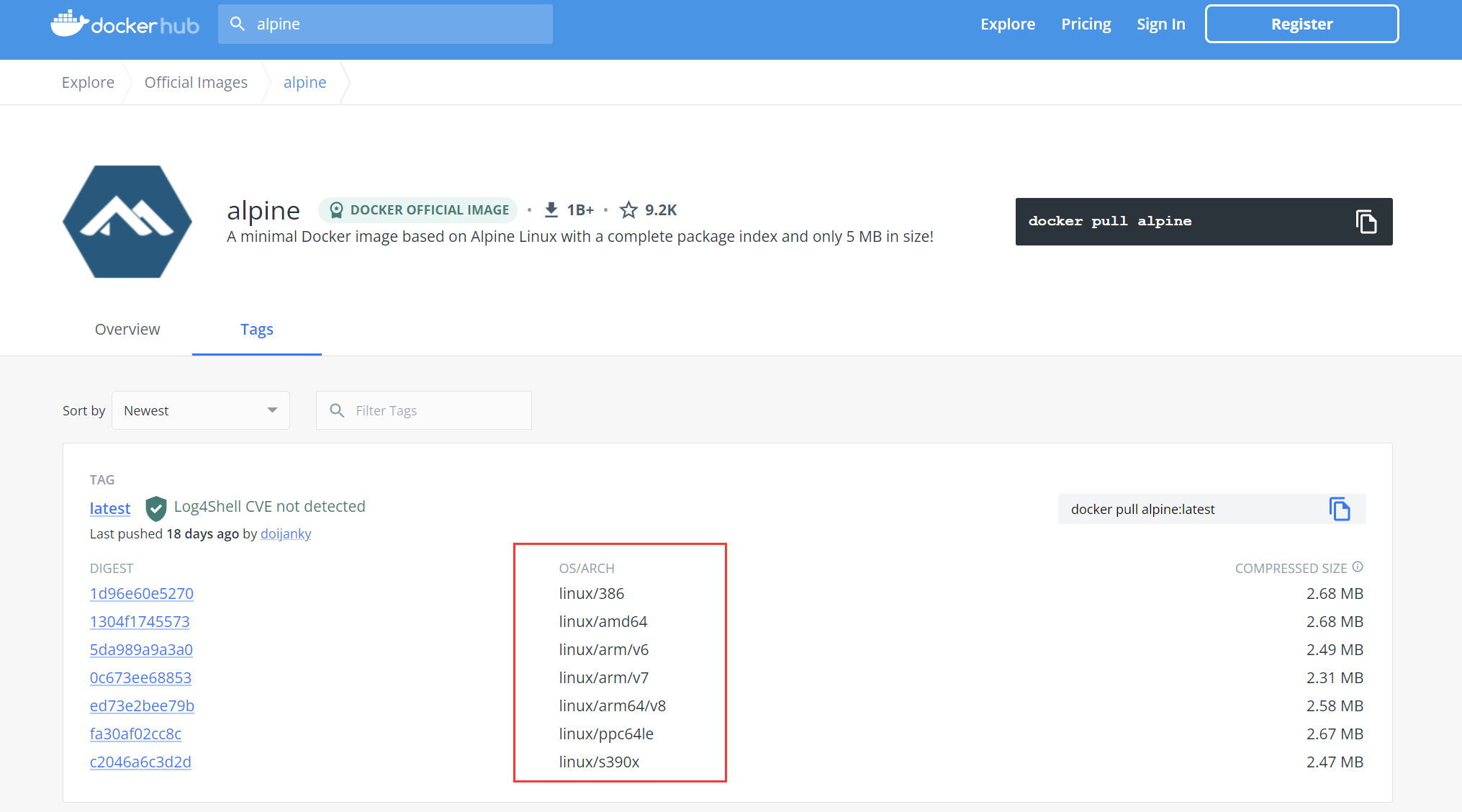
Task: Open the doijanky user profile link
Action: [x=286, y=533]
